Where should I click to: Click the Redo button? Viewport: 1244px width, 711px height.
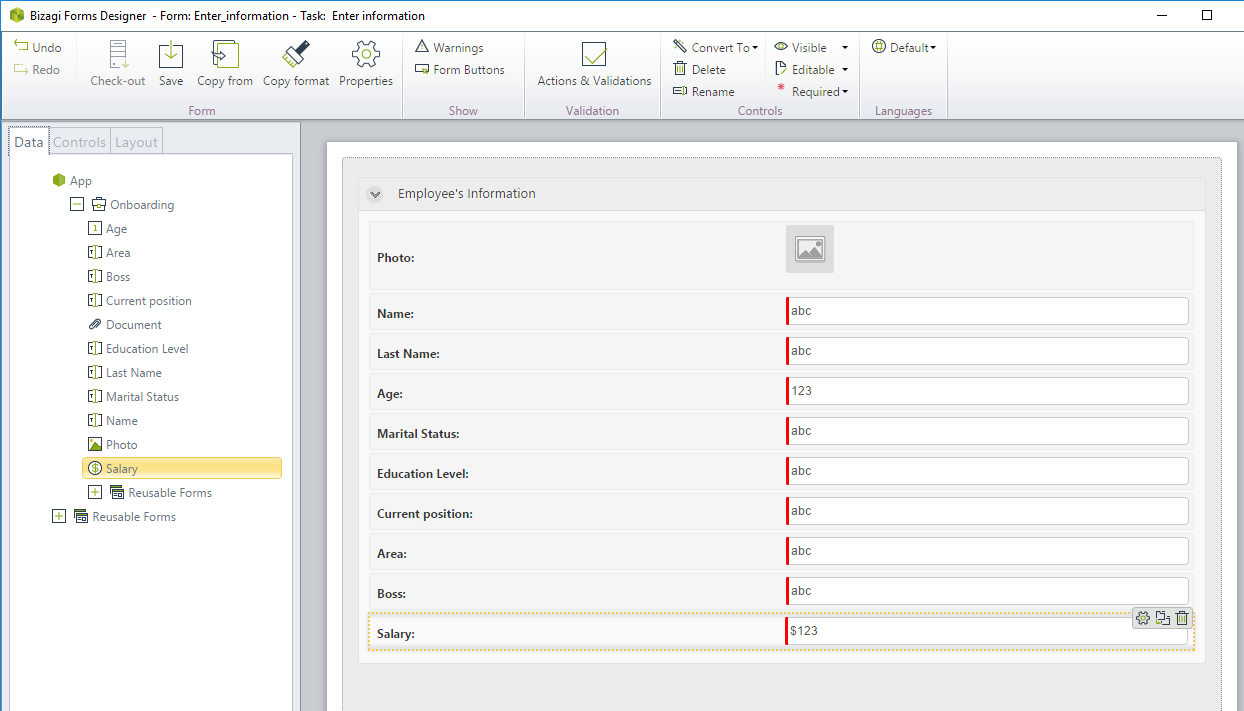click(x=38, y=69)
